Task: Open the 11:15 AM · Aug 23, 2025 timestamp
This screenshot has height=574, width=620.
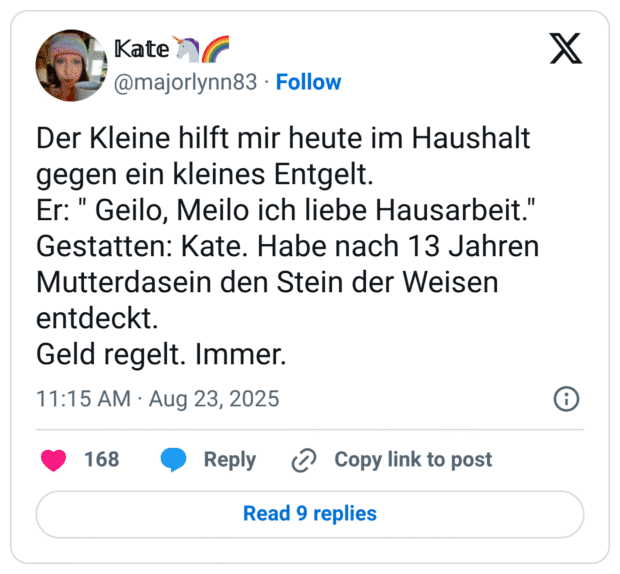Action: coord(158,399)
